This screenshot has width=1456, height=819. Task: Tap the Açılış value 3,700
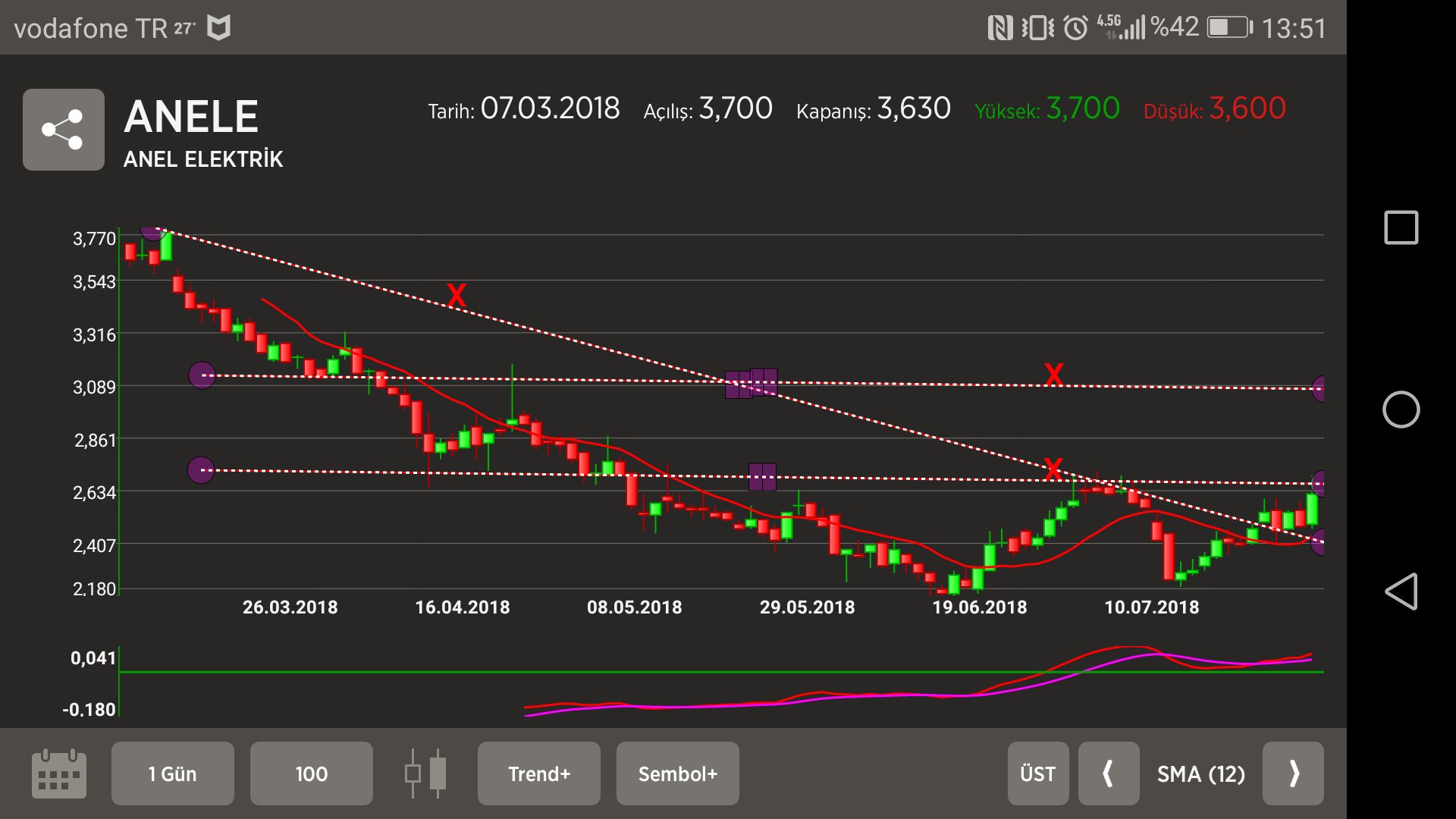(x=736, y=108)
